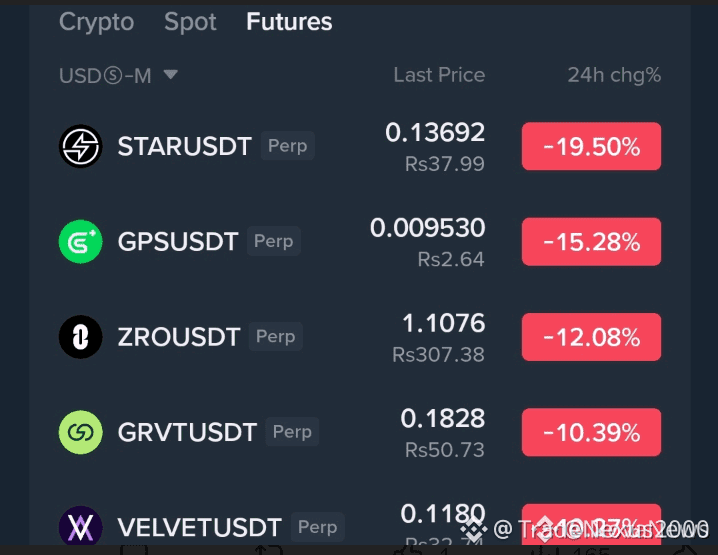Screen dimensions: 718x555
Task: Click the purple VELVETUSDT coin icon
Action: point(81,526)
